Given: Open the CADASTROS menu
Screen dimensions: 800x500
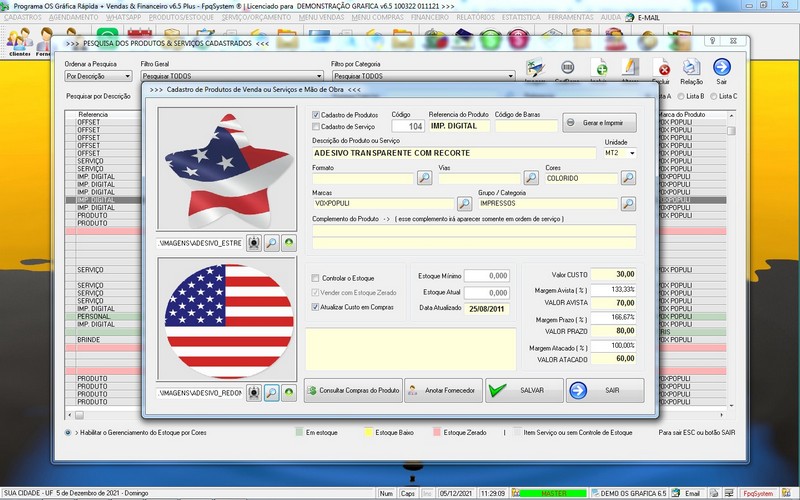Looking at the screenshot, I should pyautogui.click(x=22, y=17).
